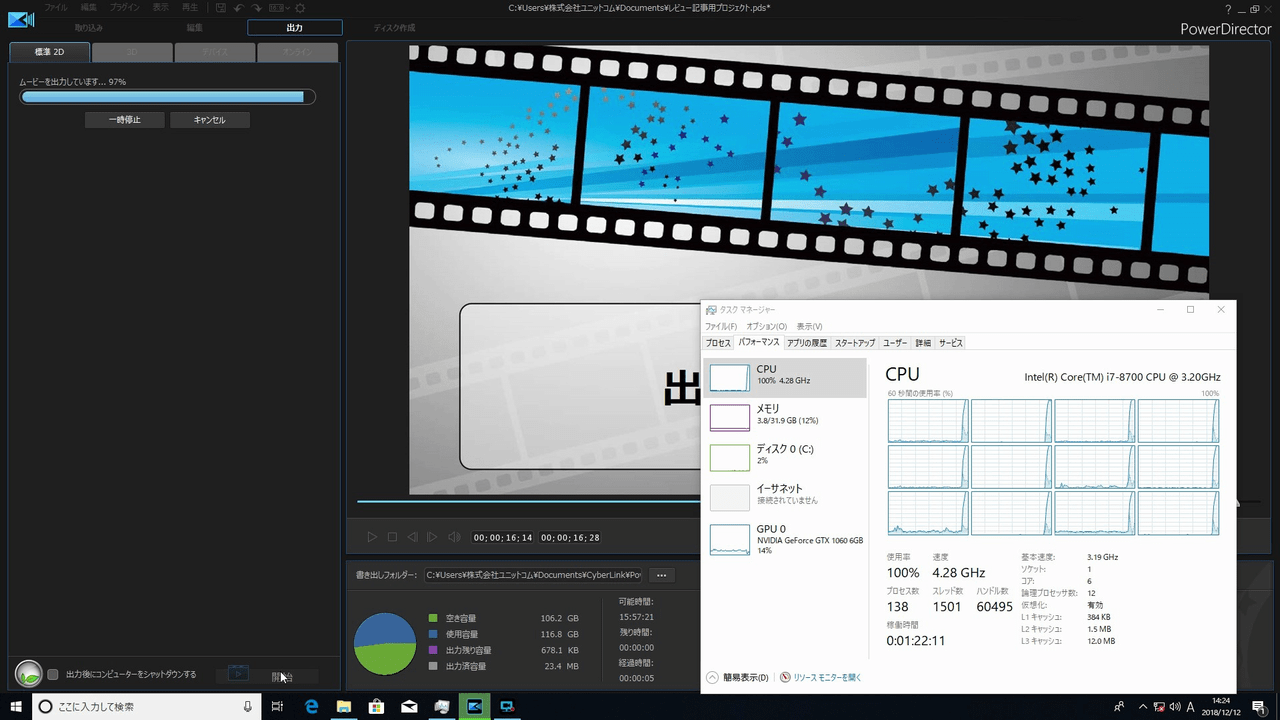
Task: Click the save project icon in toolbar
Action: click(221, 8)
